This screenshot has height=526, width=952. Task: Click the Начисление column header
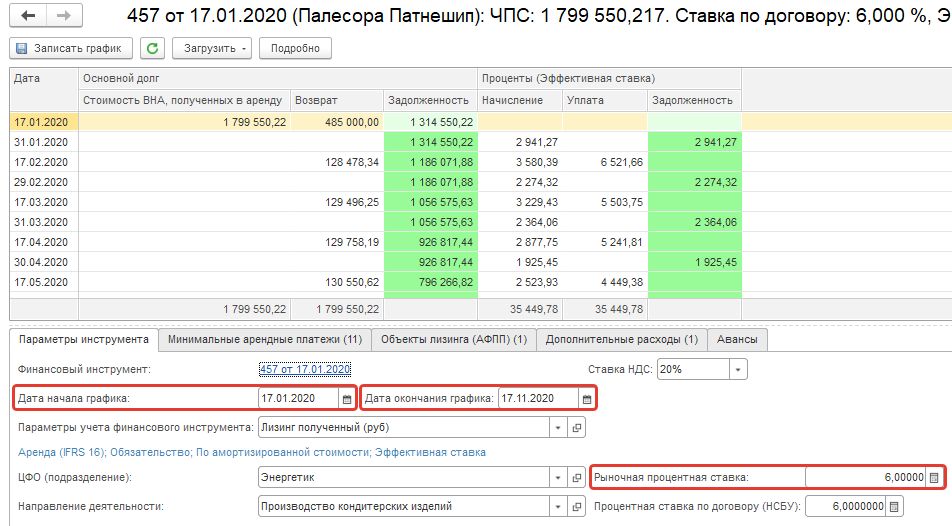coord(520,100)
